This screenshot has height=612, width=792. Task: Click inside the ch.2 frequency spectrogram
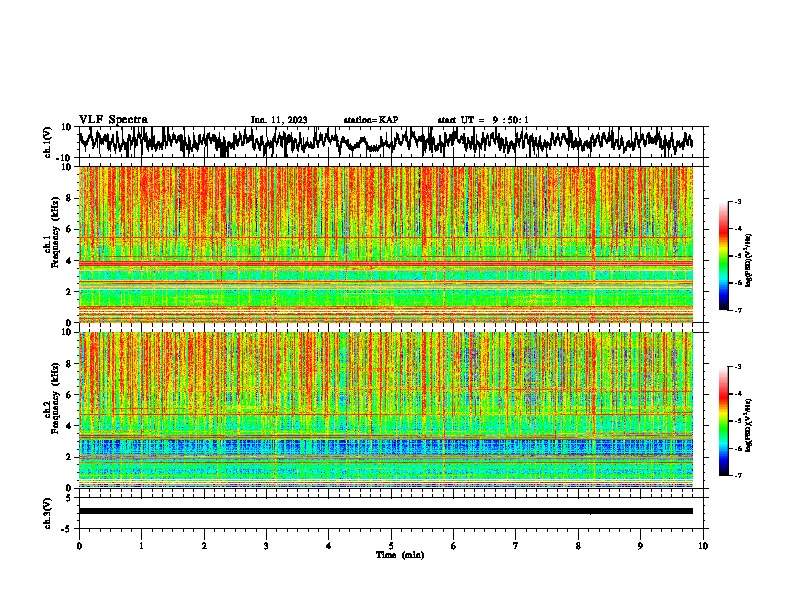(385, 410)
